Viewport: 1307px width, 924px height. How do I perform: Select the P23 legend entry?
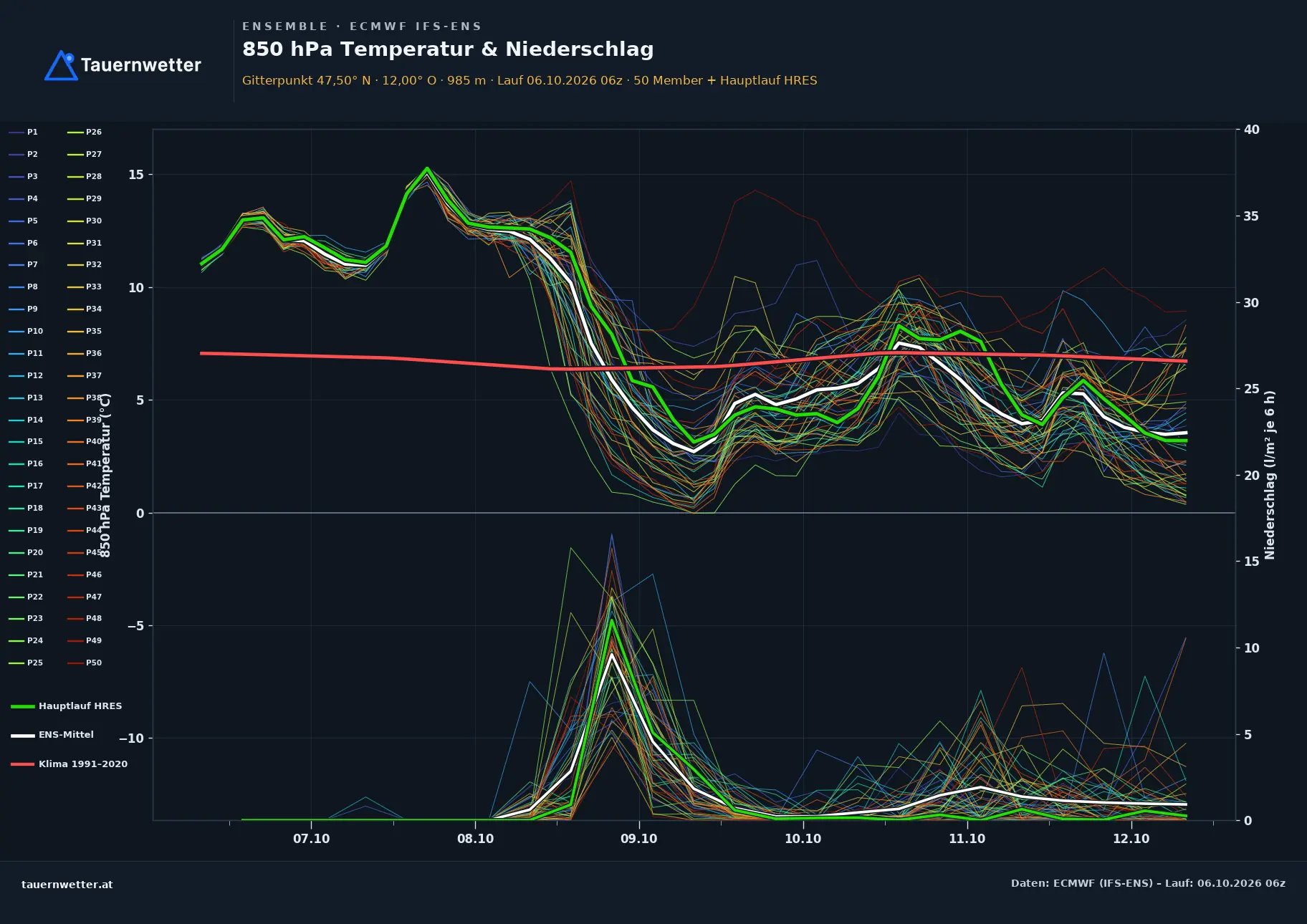26,618
